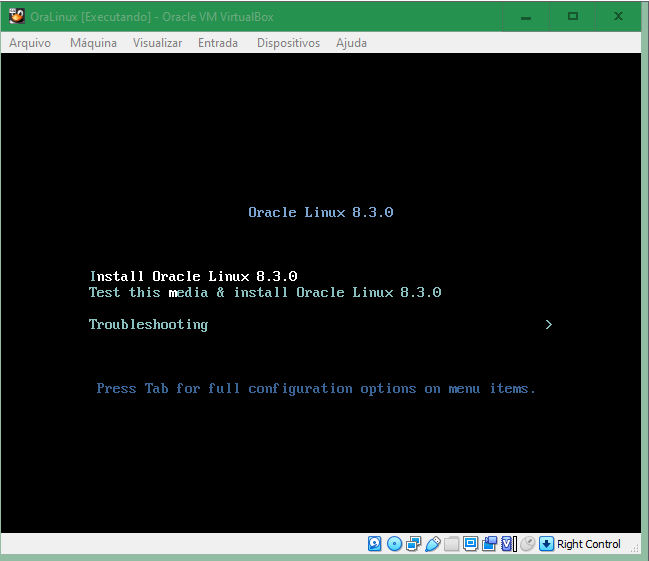This screenshot has width=649, height=561.
Task: Maximize the OraLinux VirtualBox window
Action: point(573,17)
